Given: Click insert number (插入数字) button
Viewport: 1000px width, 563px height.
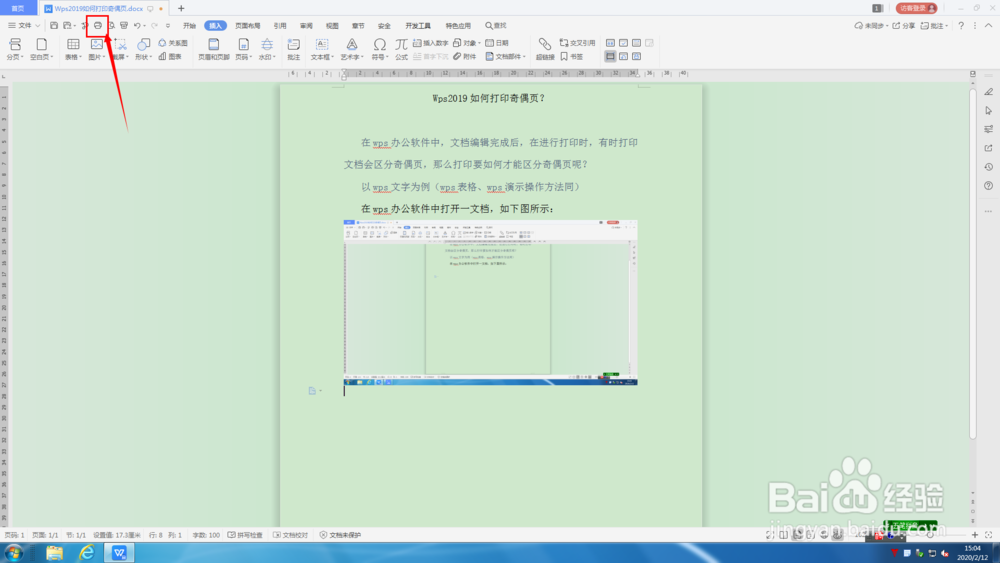Looking at the screenshot, I should pyautogui.click(x=430, y=43).
